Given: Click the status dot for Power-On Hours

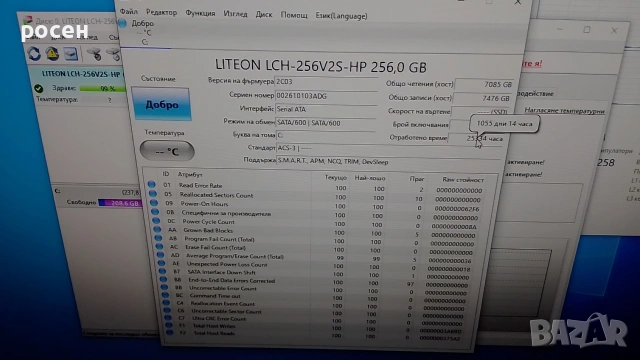Looking at the screenshot, I should tap(154, 203).
